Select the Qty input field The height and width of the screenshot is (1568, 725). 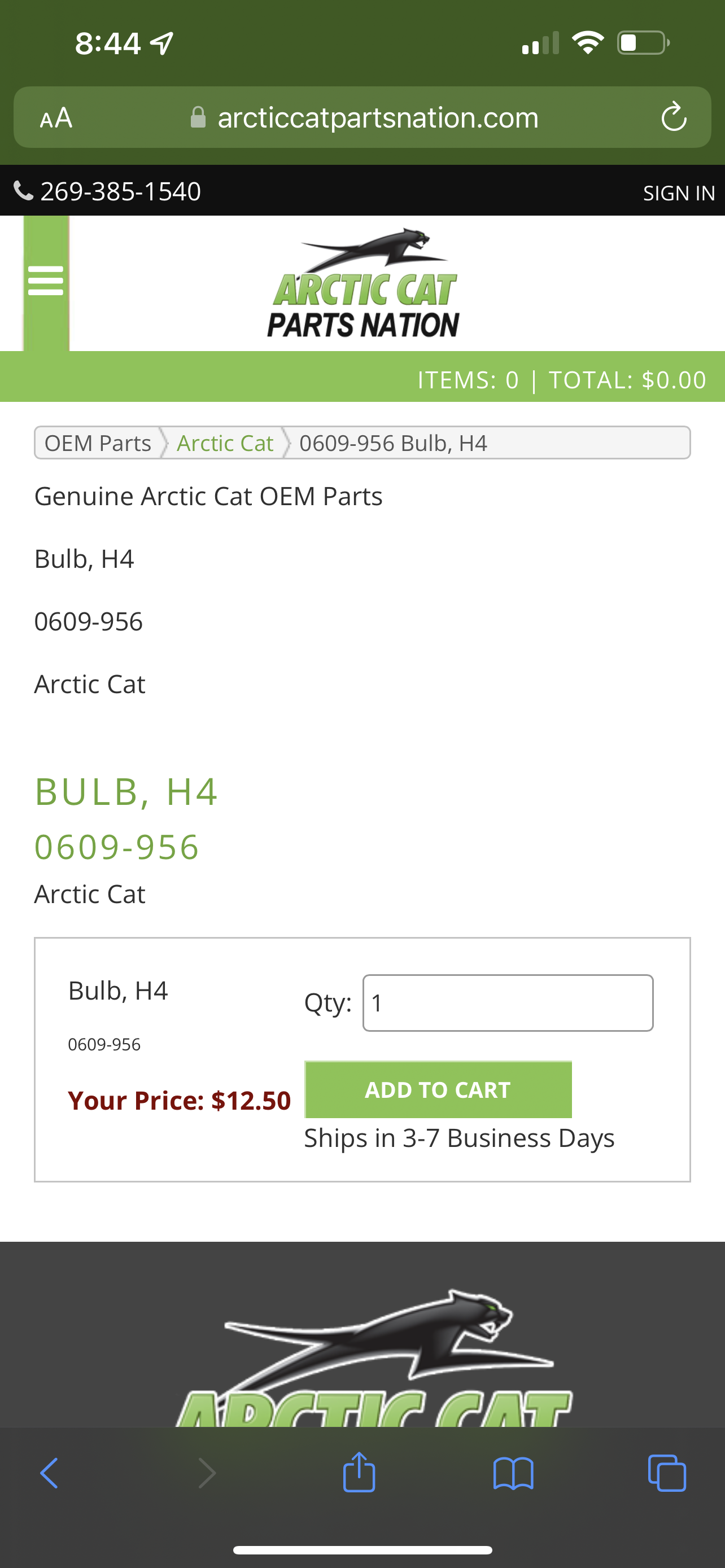click(x=508, y=1003)
